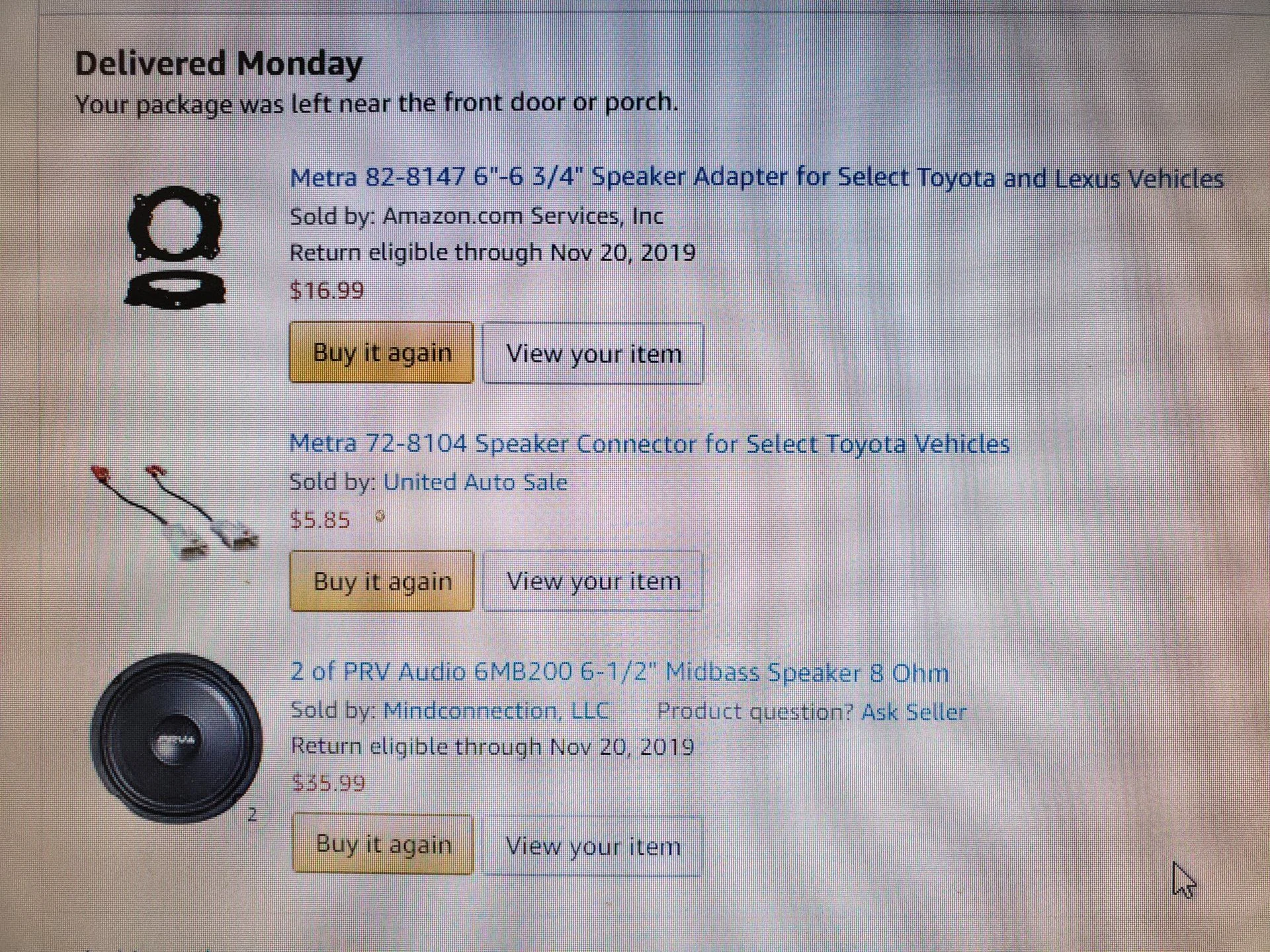1270x952 pixels.
Task: Buy the Metra speaker adapter again
Action: pos(382,353)
